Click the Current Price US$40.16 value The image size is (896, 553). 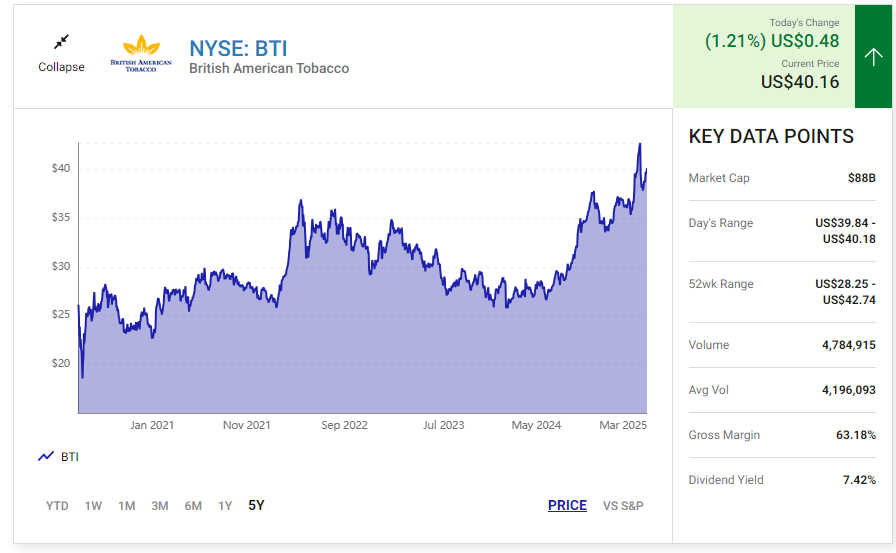click(x=800, y=82)
